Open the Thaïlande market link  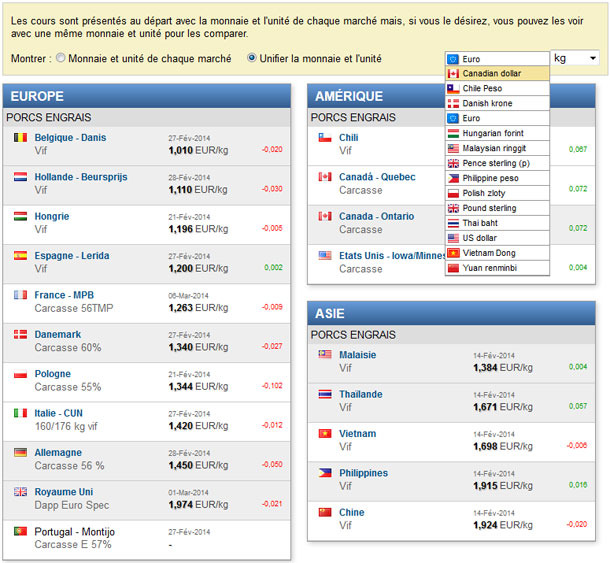click(x=360, y=394)
